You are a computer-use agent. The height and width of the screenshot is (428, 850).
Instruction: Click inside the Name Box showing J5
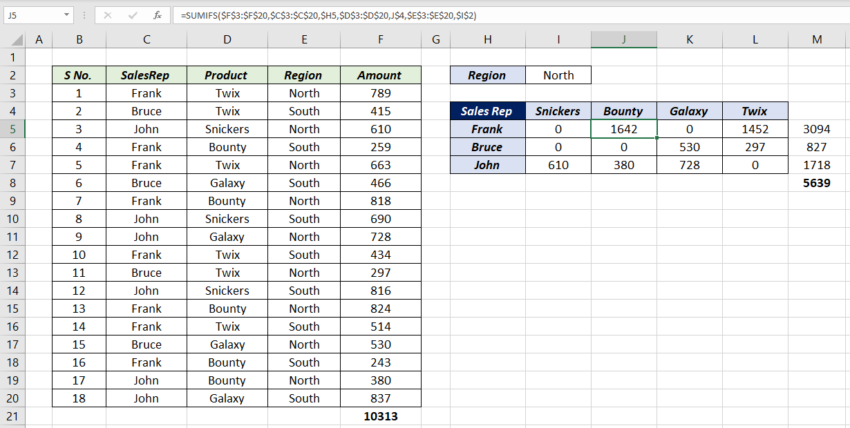coord(30,15)
